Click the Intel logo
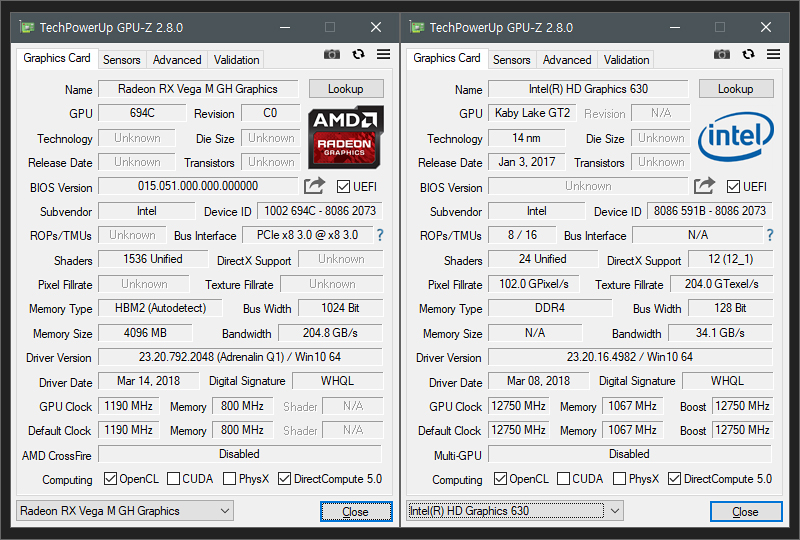The image size is (800, 540). pyautogui.click(x=736, y=136)
